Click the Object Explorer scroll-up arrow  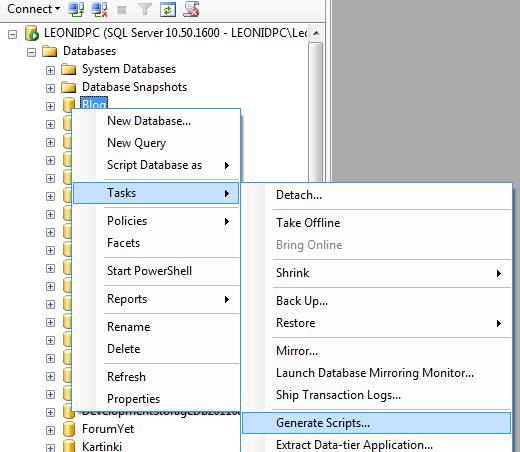coord(316,33)
